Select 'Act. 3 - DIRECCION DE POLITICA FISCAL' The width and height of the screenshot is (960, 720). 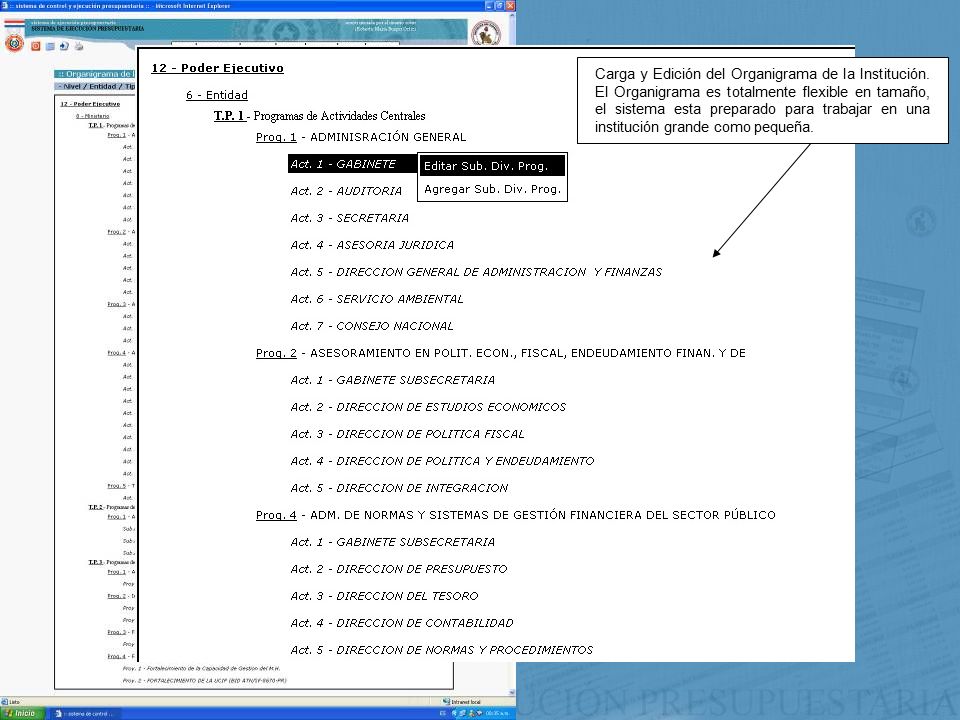tap(407, 434)
